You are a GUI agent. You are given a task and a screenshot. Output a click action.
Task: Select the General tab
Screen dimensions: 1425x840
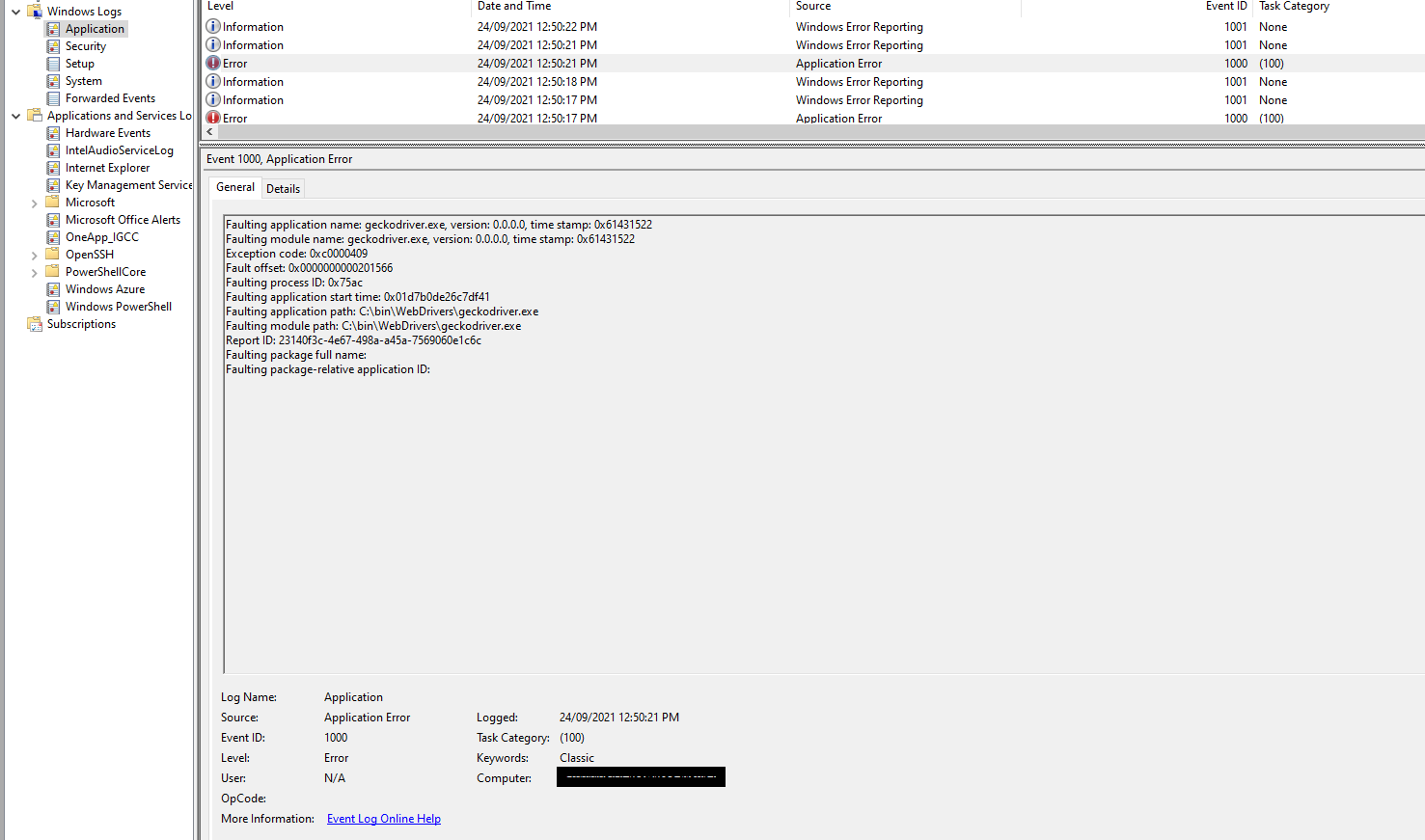[234, 187]
